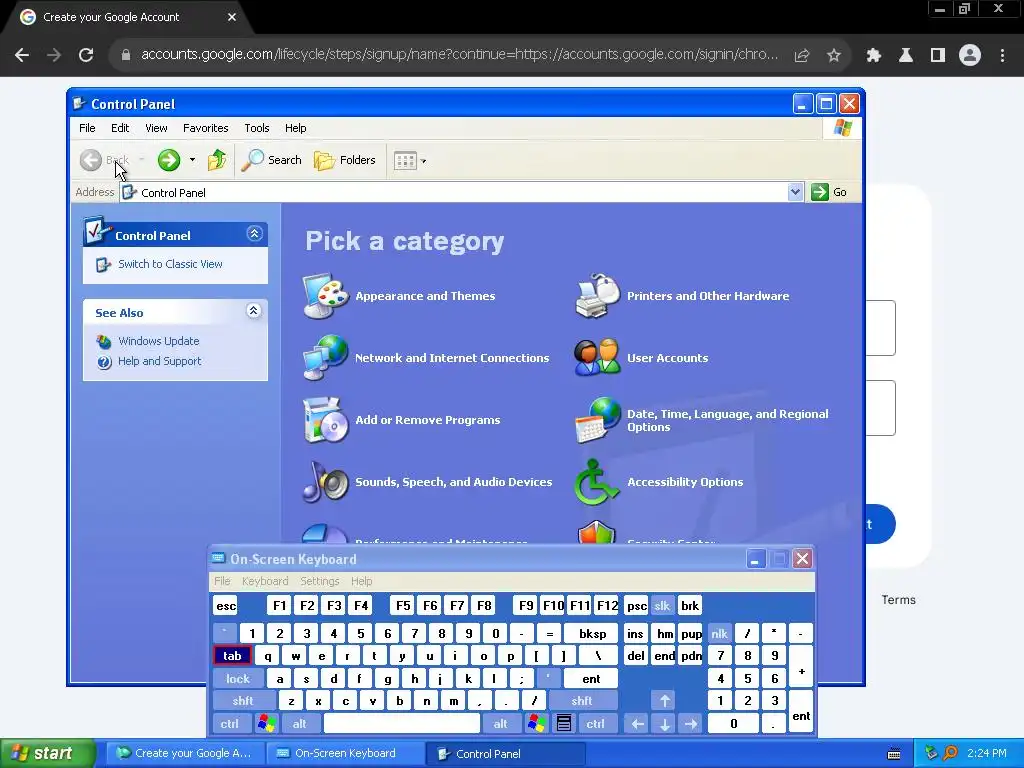Click the tab key on on-screen keyboard

click(232, 656)
